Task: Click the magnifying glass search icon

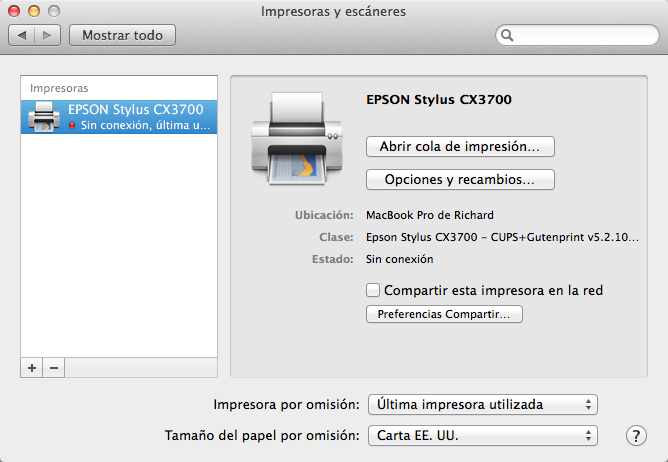Action: click(x=508, y=35)
